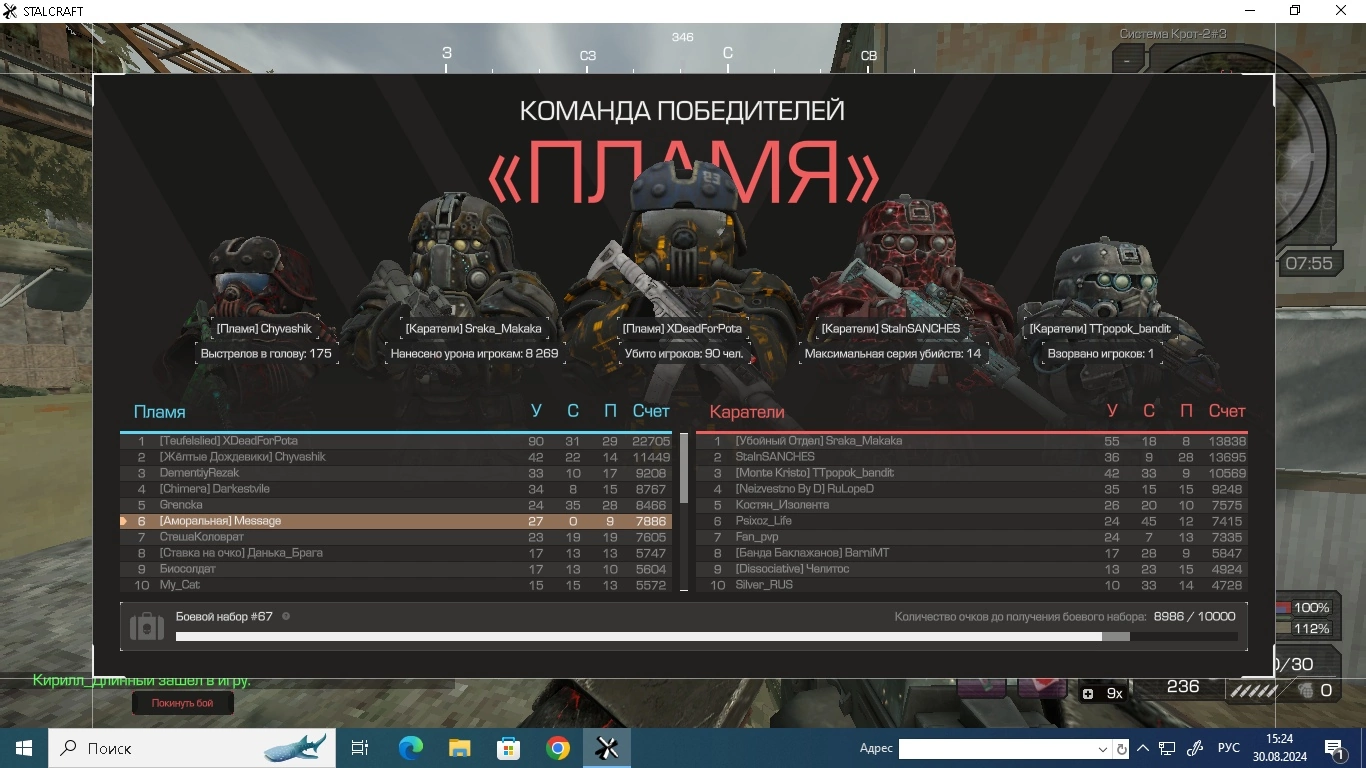Select row [Жёлтые Дождевики] Chyvashik
The image size is (1366, 768).
coord(396,457)
